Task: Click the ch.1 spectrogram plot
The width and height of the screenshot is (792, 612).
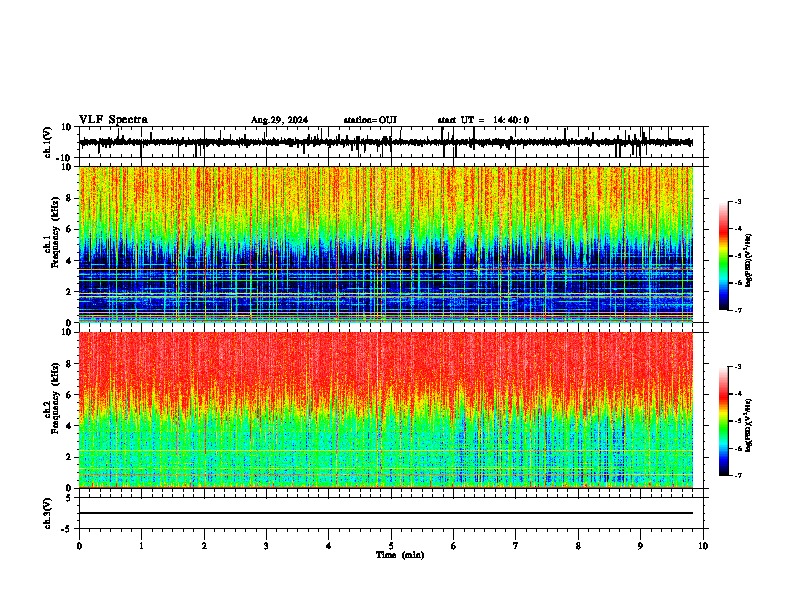Action: click(x=386, y=244)
